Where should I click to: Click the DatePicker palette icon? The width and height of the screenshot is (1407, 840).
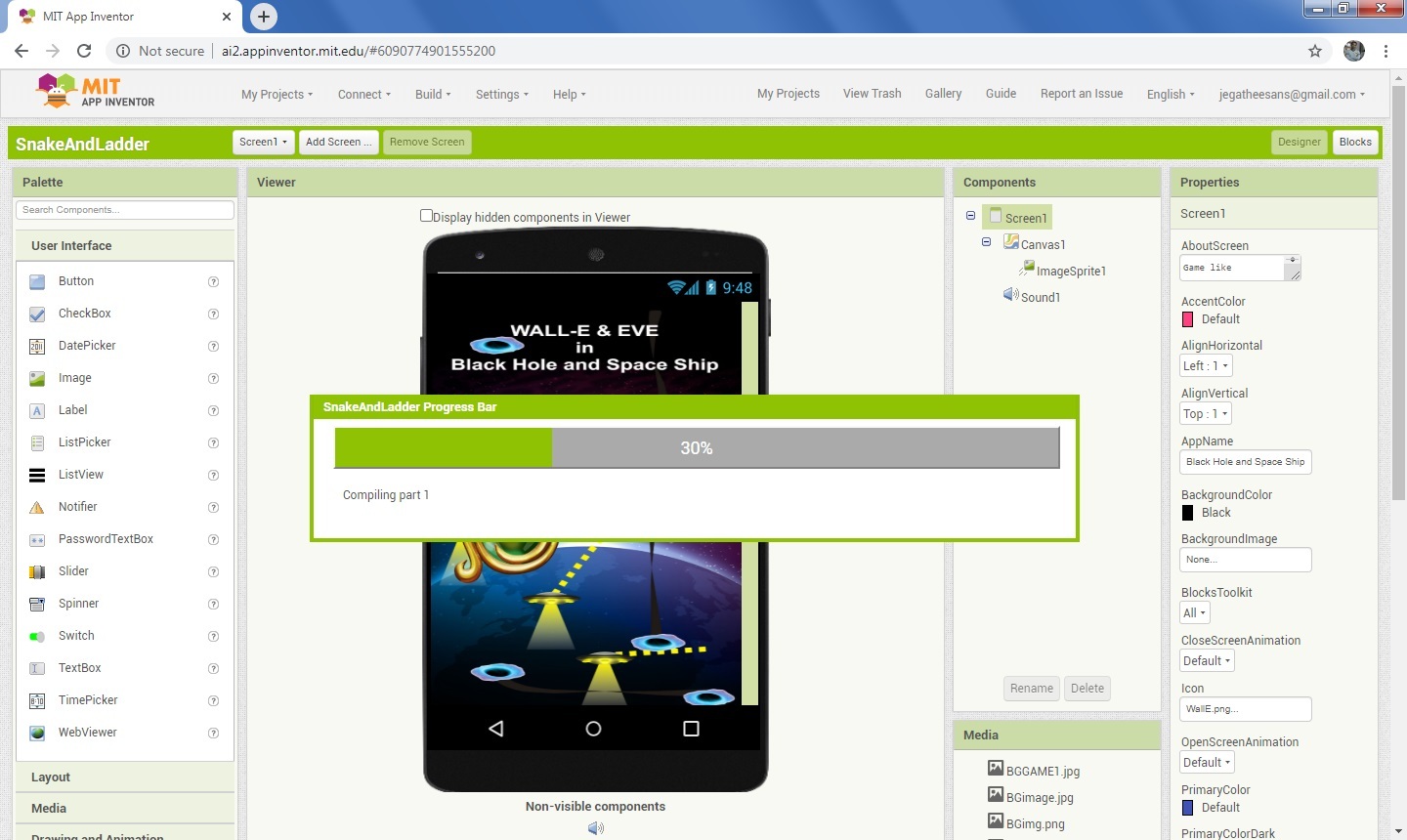(37, 347)
